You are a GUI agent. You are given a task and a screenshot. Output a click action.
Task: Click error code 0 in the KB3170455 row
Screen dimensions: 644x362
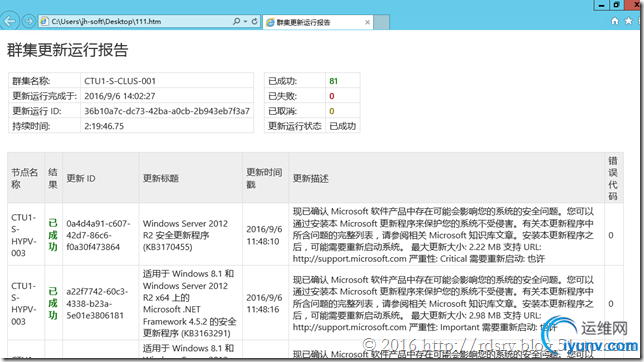click(x=611, y=235)
